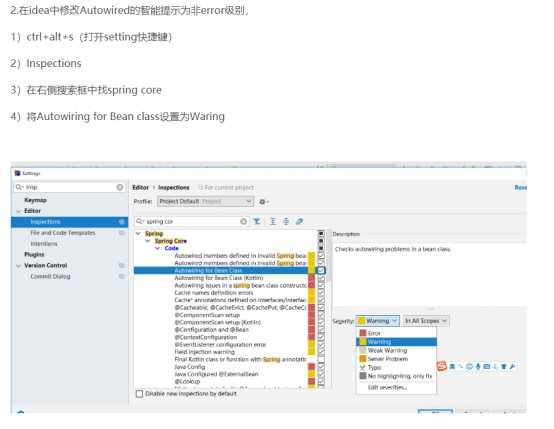This screenshot has width=554, height=429.
Task: Select Error severity from the list
Action: (396, 333)
